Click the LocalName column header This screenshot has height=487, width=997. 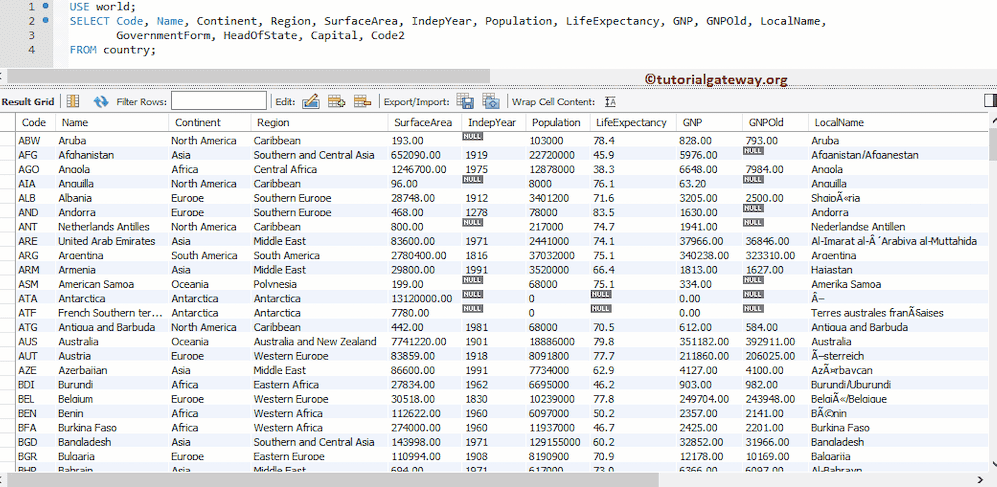[897, 123]
